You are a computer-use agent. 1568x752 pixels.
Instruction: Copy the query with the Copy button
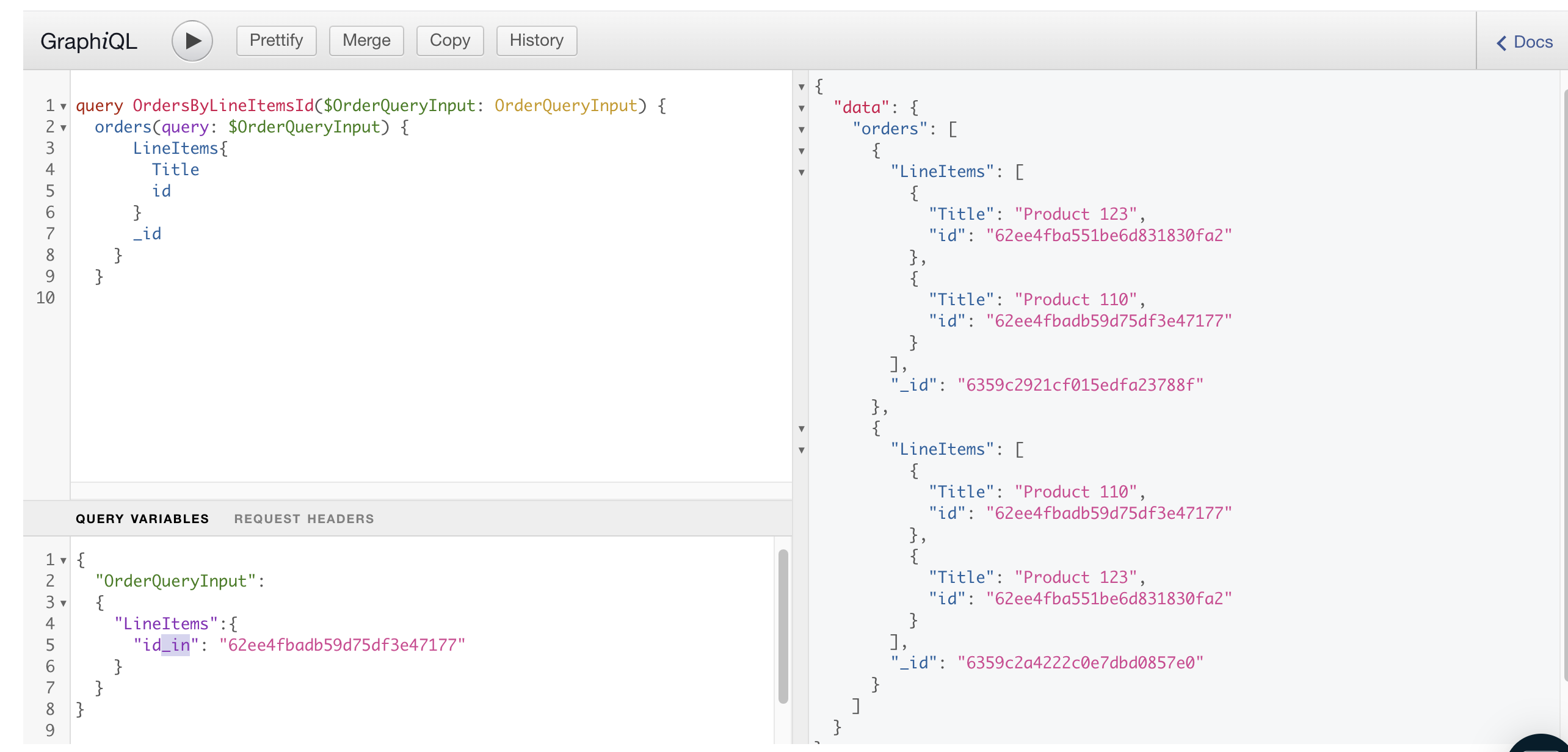(449, 41)
